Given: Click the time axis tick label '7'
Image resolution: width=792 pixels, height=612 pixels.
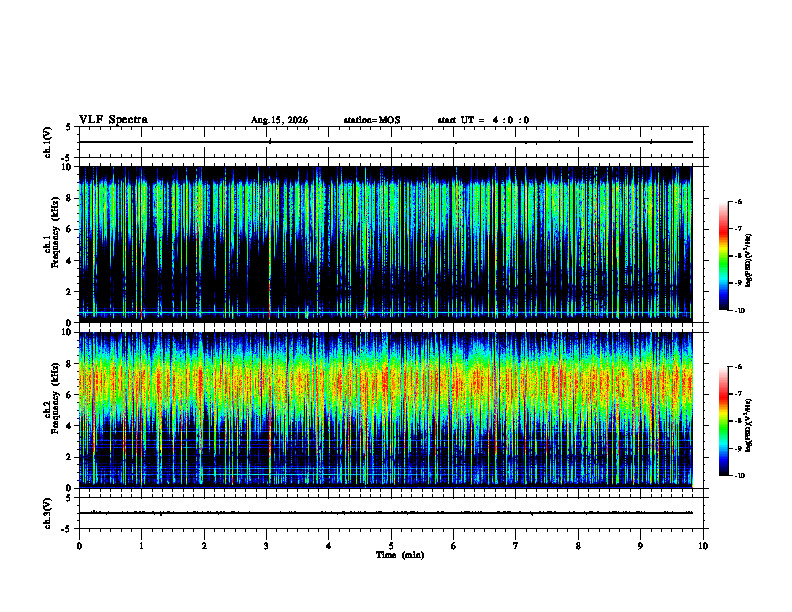Looking at the screenshot, I should coord(516,546).
